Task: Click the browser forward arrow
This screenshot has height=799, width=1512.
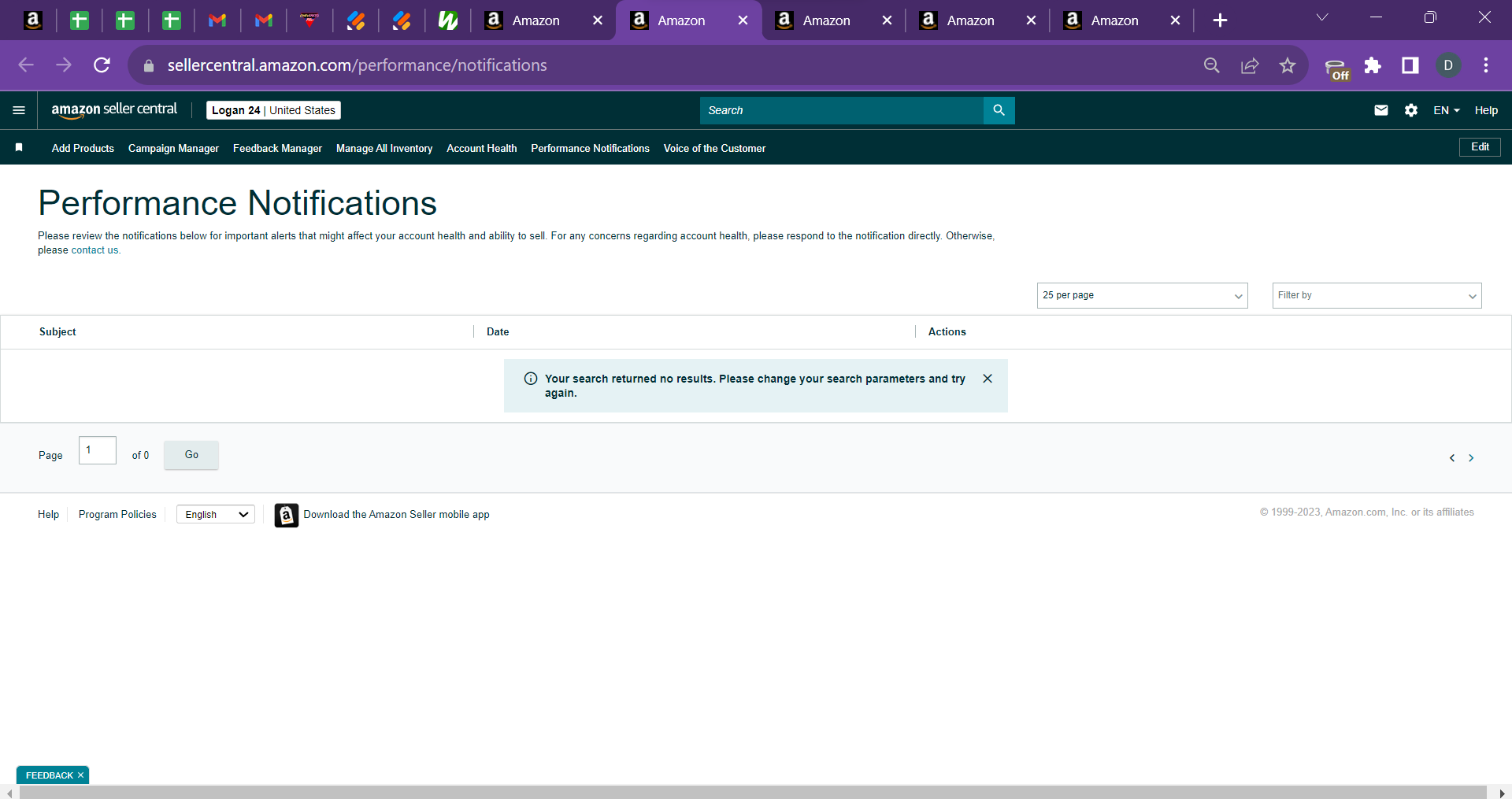Action: pos(64,65)
